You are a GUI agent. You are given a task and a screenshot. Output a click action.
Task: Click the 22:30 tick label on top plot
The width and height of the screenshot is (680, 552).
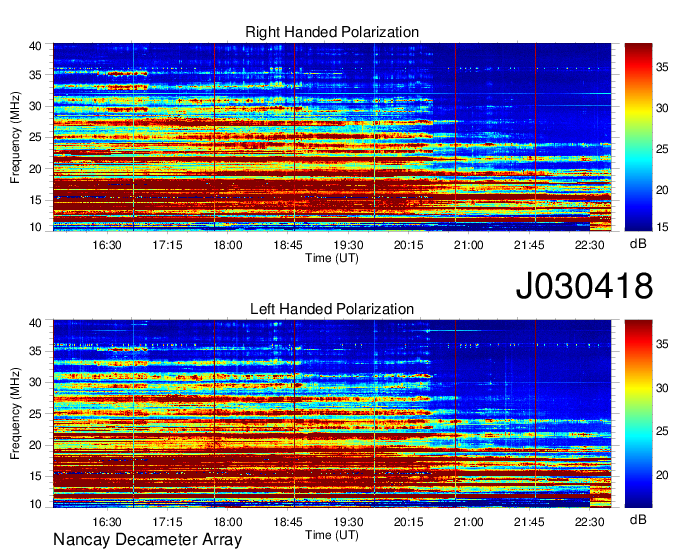[x=589, y=245]
